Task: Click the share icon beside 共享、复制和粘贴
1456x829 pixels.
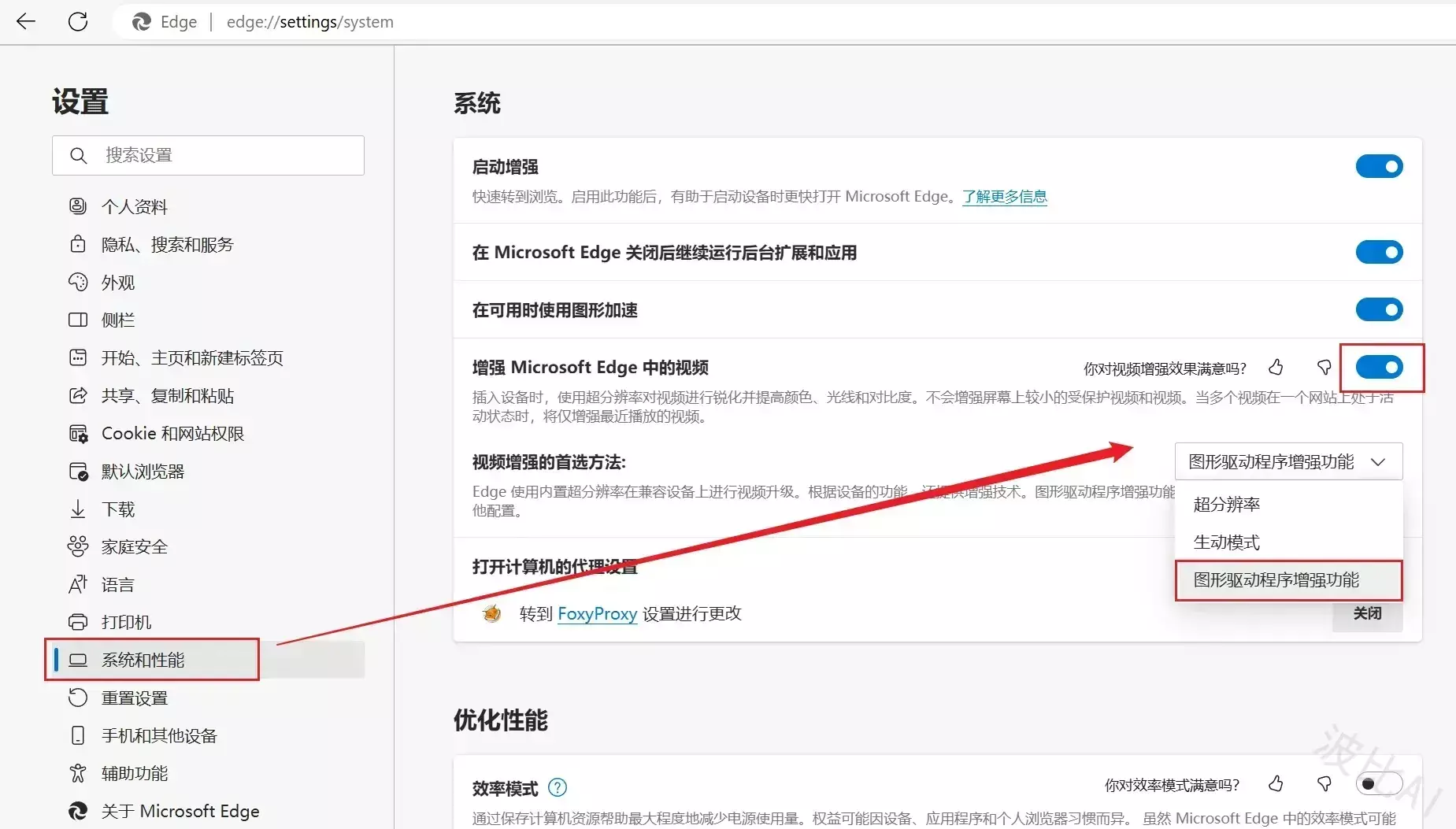Action: pyautogui.click(x=78, y=395)
